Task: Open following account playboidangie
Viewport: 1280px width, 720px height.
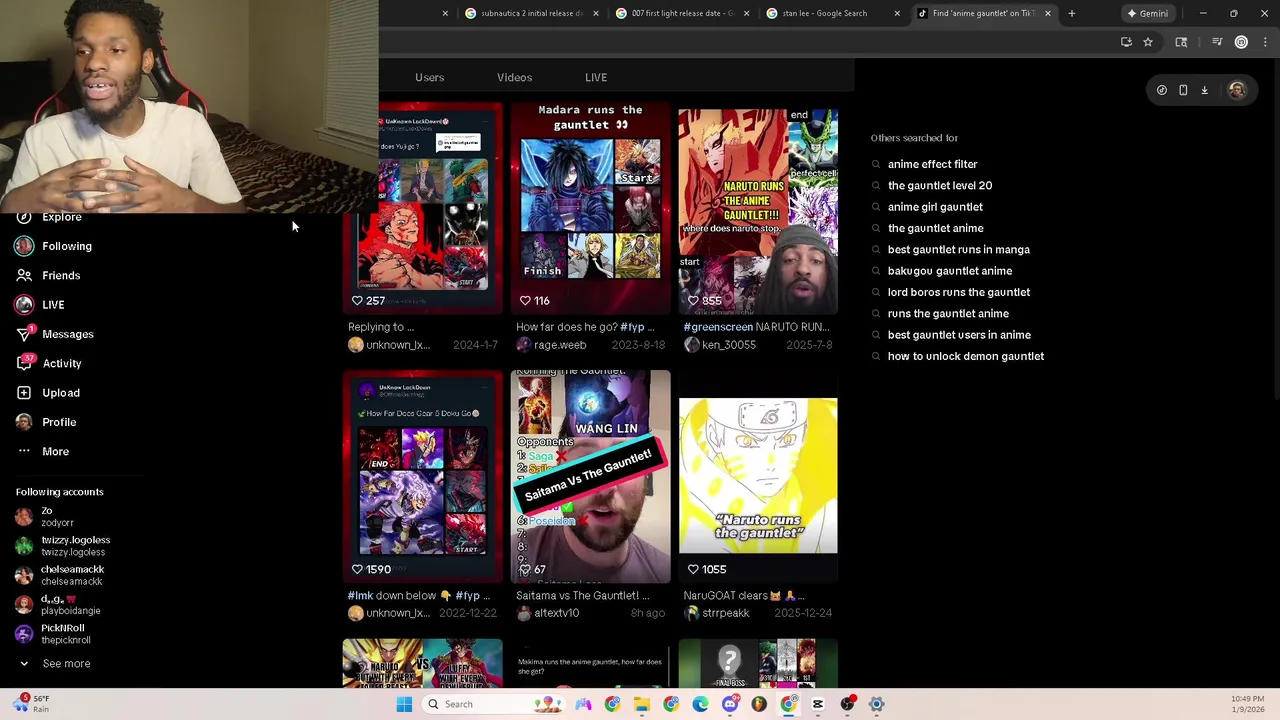Action: point(57,605)
